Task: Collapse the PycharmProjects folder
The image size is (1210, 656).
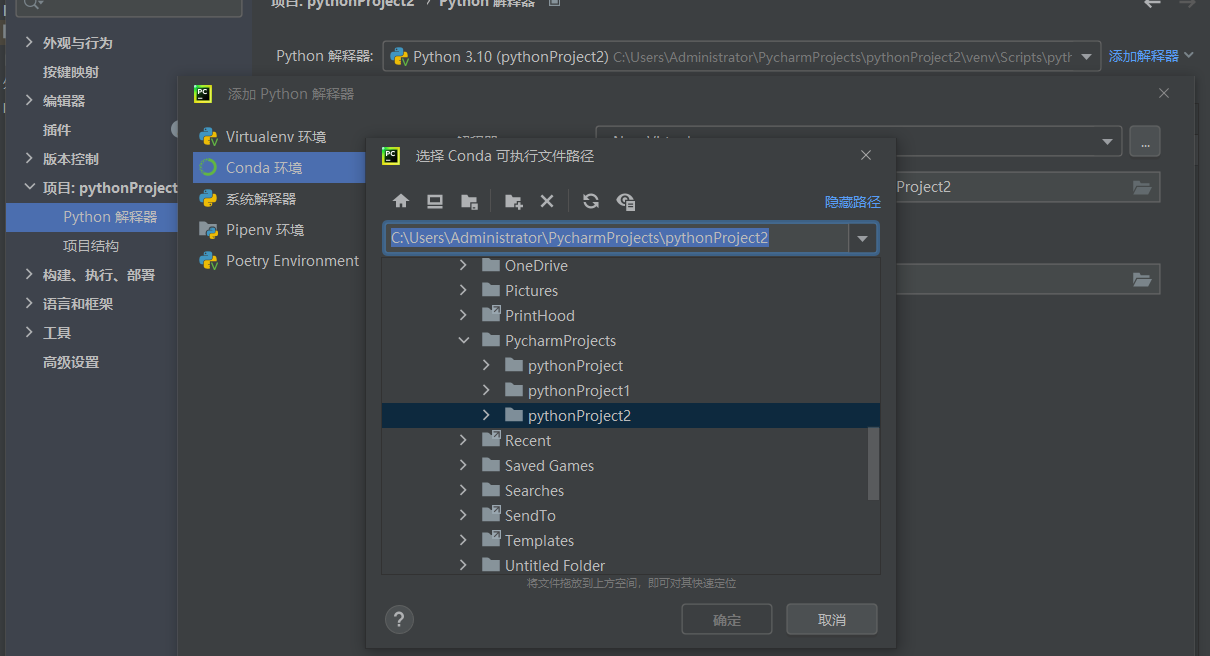Action: pos(463,341)
